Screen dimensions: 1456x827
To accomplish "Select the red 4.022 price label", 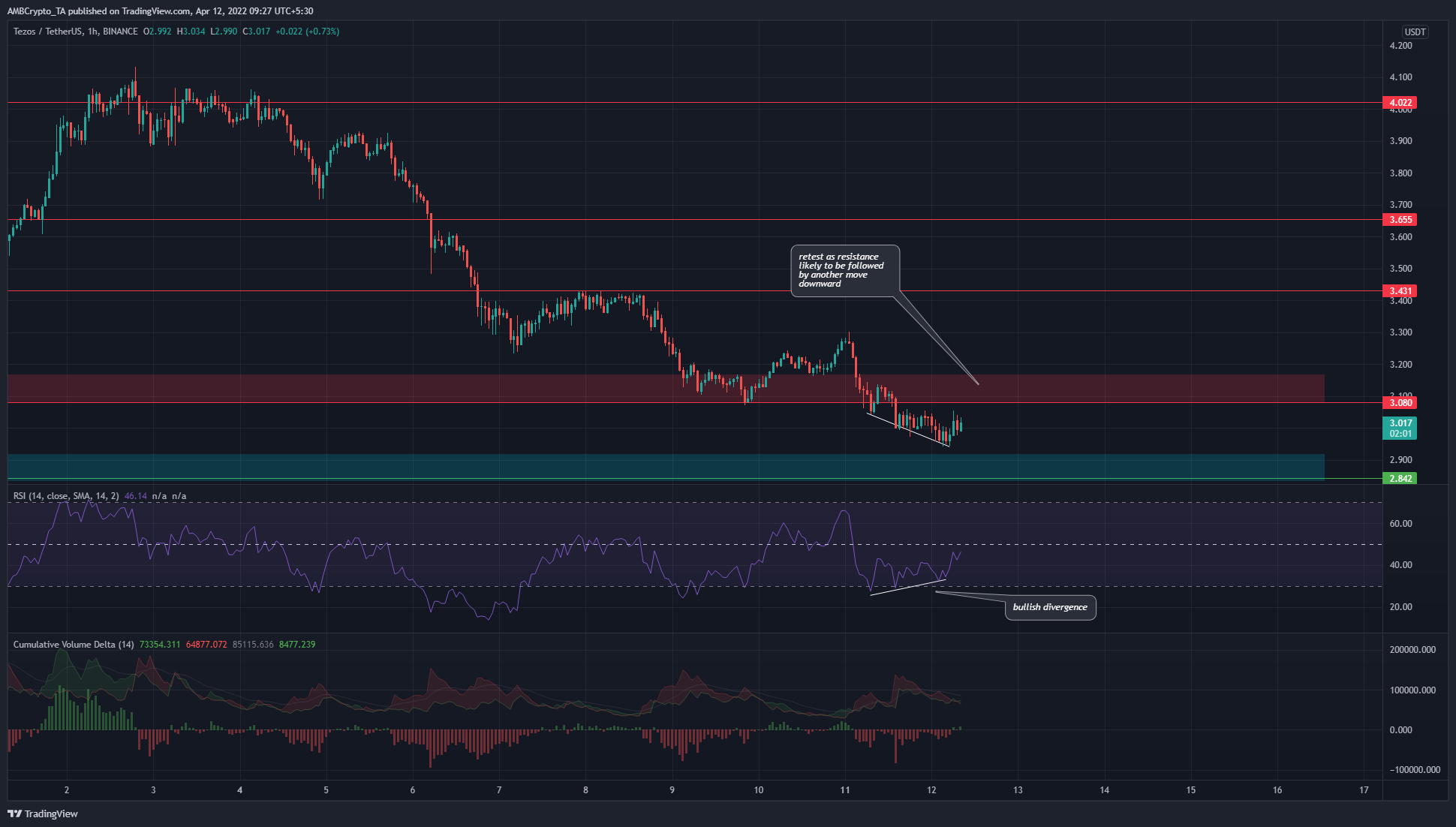I will (x=1400, y=103).
